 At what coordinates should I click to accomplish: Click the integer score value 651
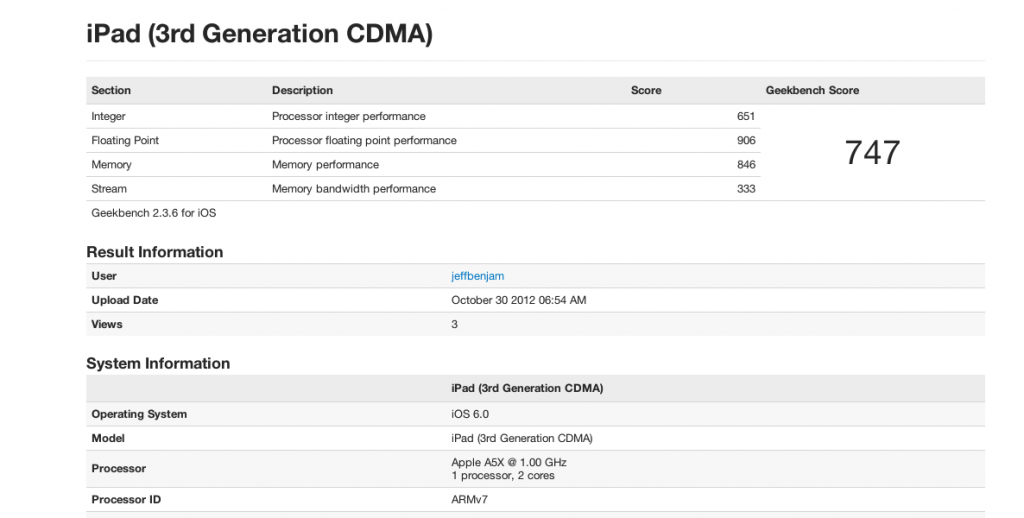(745, 117)
